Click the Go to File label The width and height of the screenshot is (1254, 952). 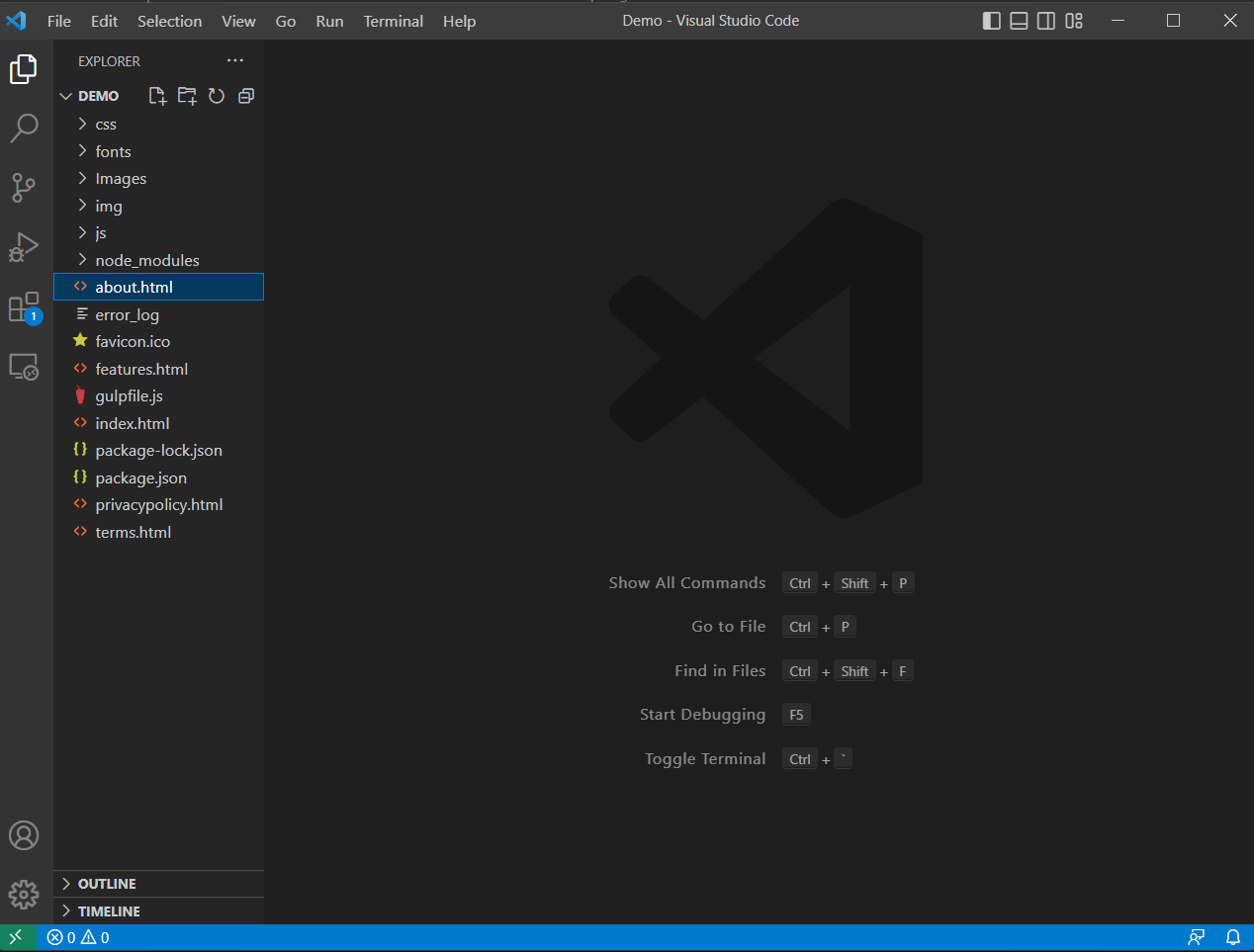729,627
